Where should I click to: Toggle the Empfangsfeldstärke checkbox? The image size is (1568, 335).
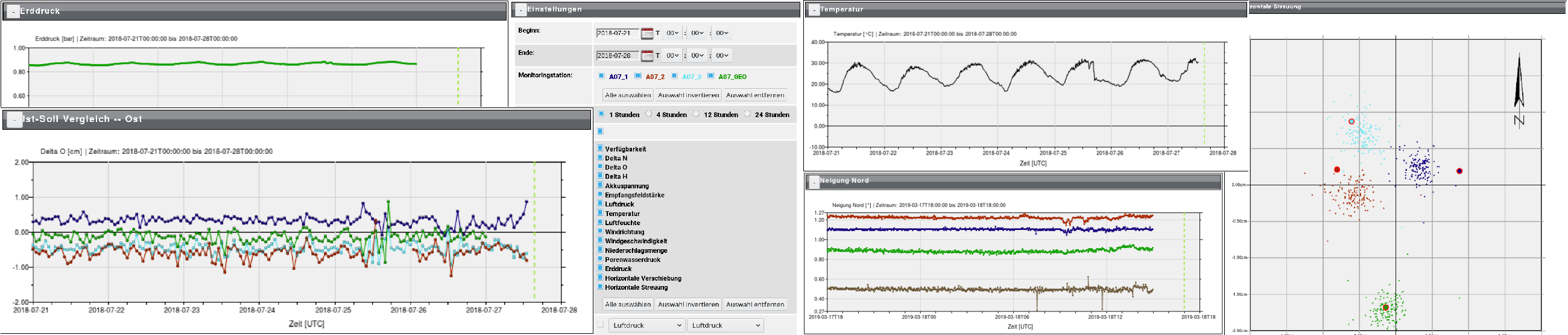click(600, 194)
